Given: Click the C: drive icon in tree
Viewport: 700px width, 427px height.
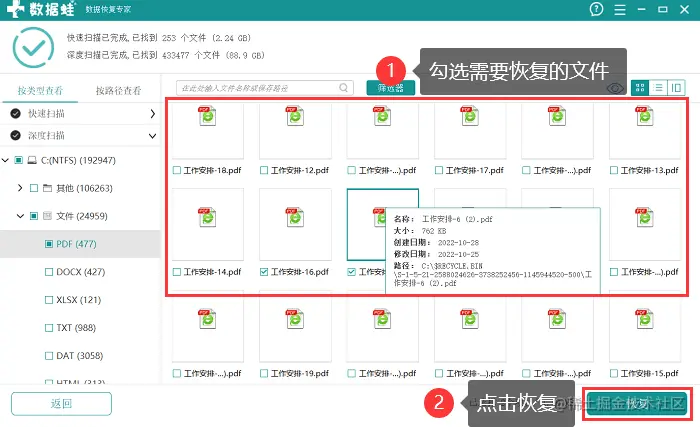Looking at the screenshot, I should point(32,160).
